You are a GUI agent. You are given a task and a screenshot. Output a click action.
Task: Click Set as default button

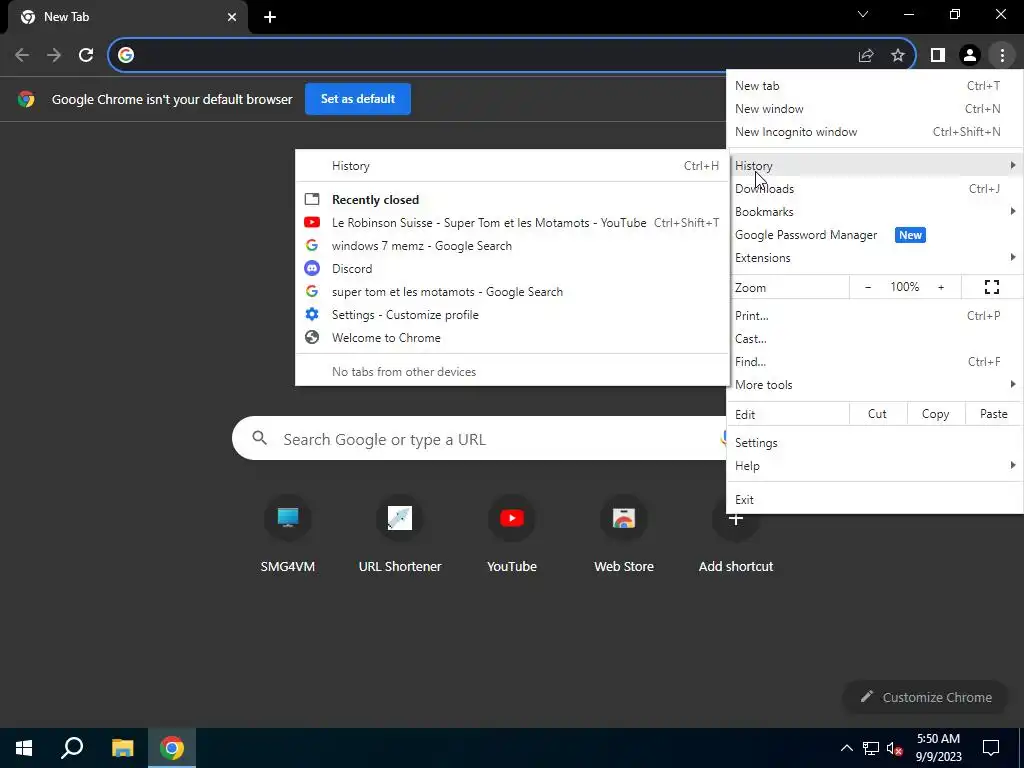pyautogui.click(x=358, y=99)
